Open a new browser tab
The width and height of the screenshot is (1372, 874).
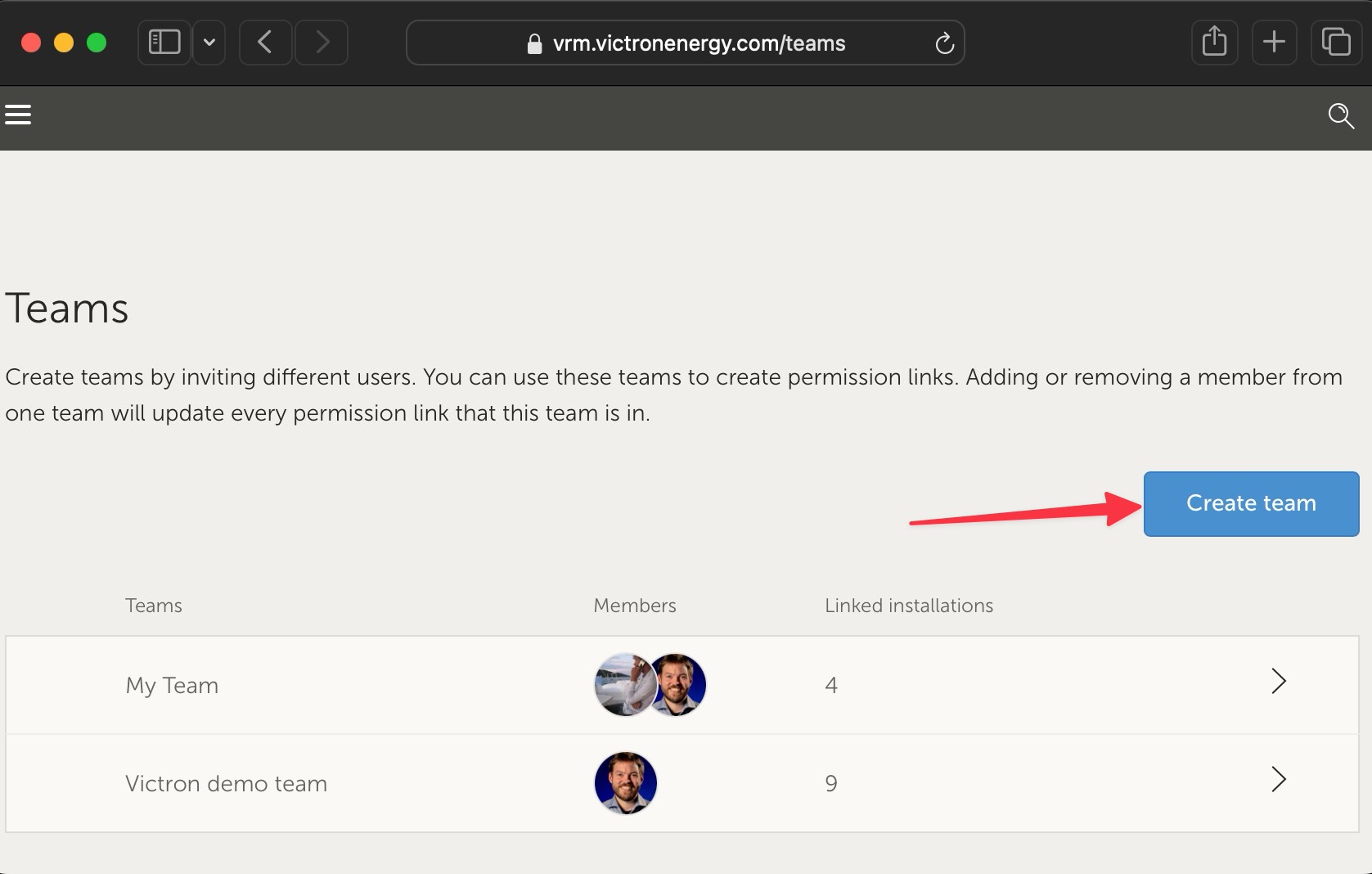(x=1274, y=43)
